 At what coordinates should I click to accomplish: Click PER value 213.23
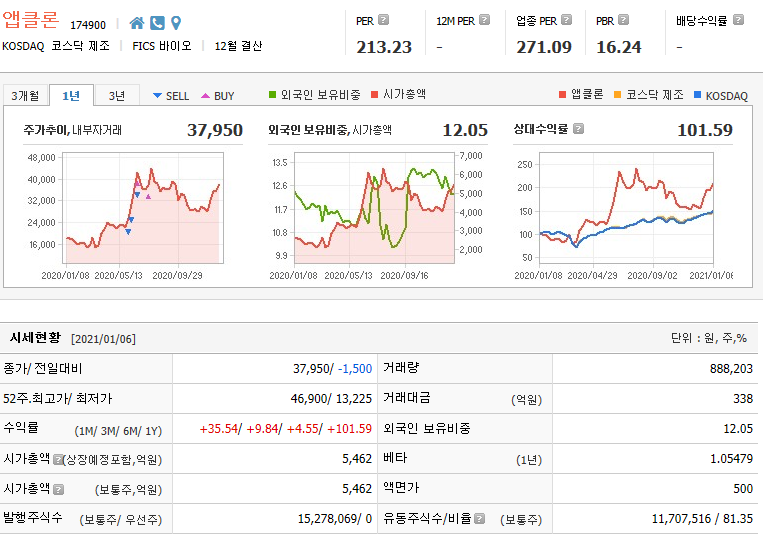(x=384, y=47)
